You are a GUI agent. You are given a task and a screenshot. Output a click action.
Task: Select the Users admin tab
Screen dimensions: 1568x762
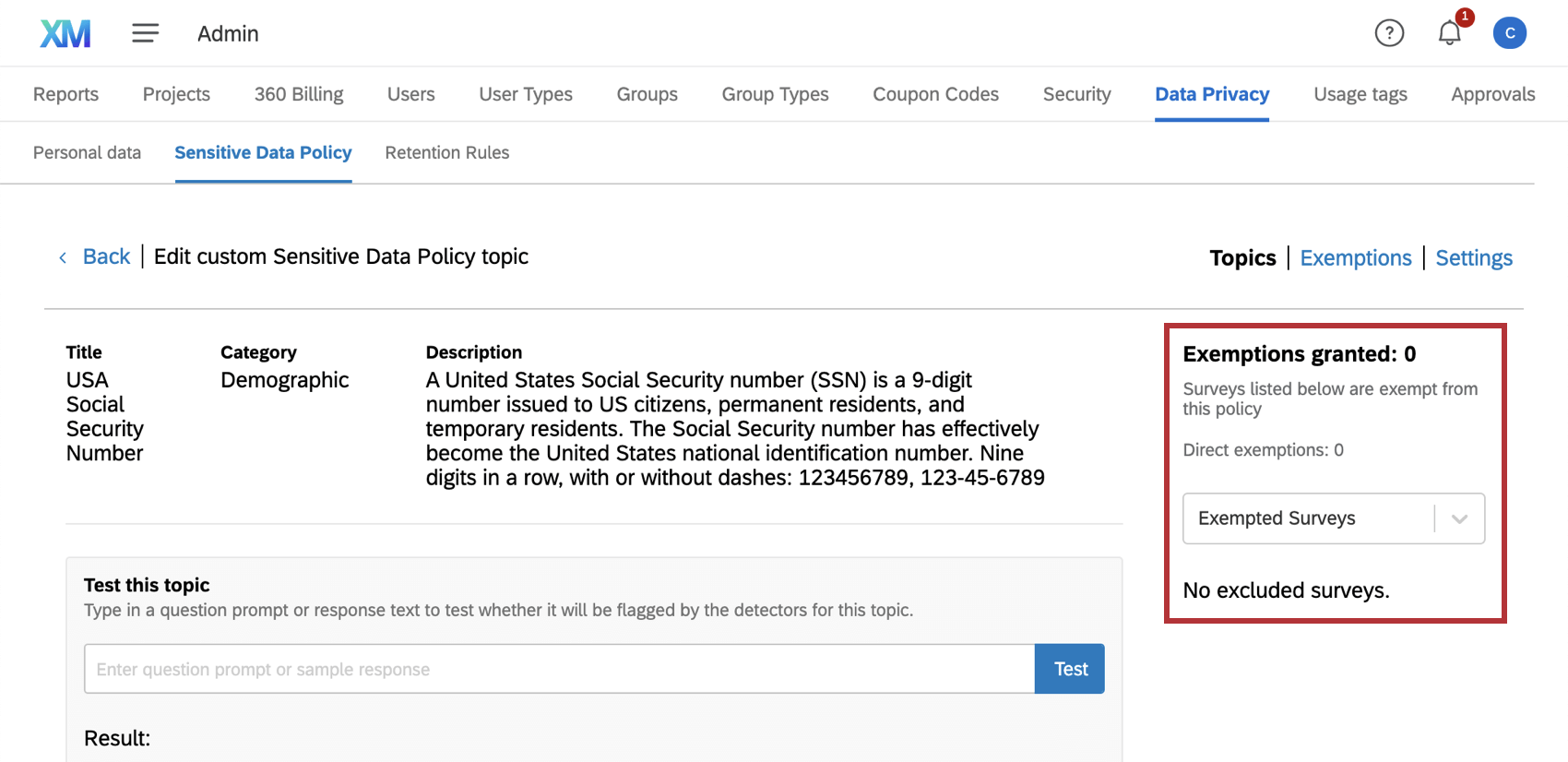(410, 94)
